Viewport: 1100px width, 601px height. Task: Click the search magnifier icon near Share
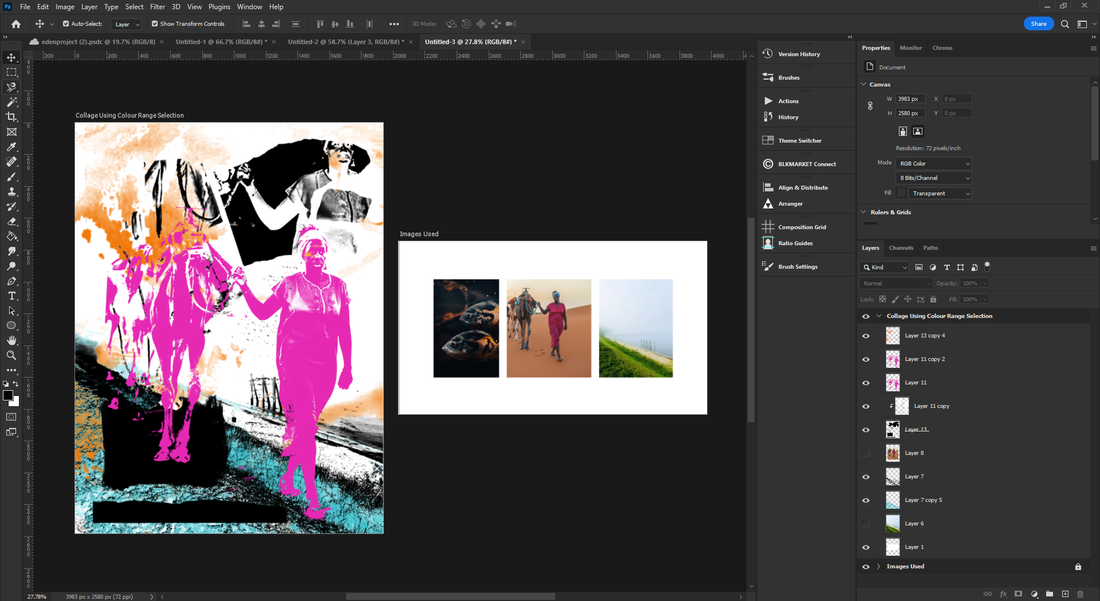[1065, 24]
